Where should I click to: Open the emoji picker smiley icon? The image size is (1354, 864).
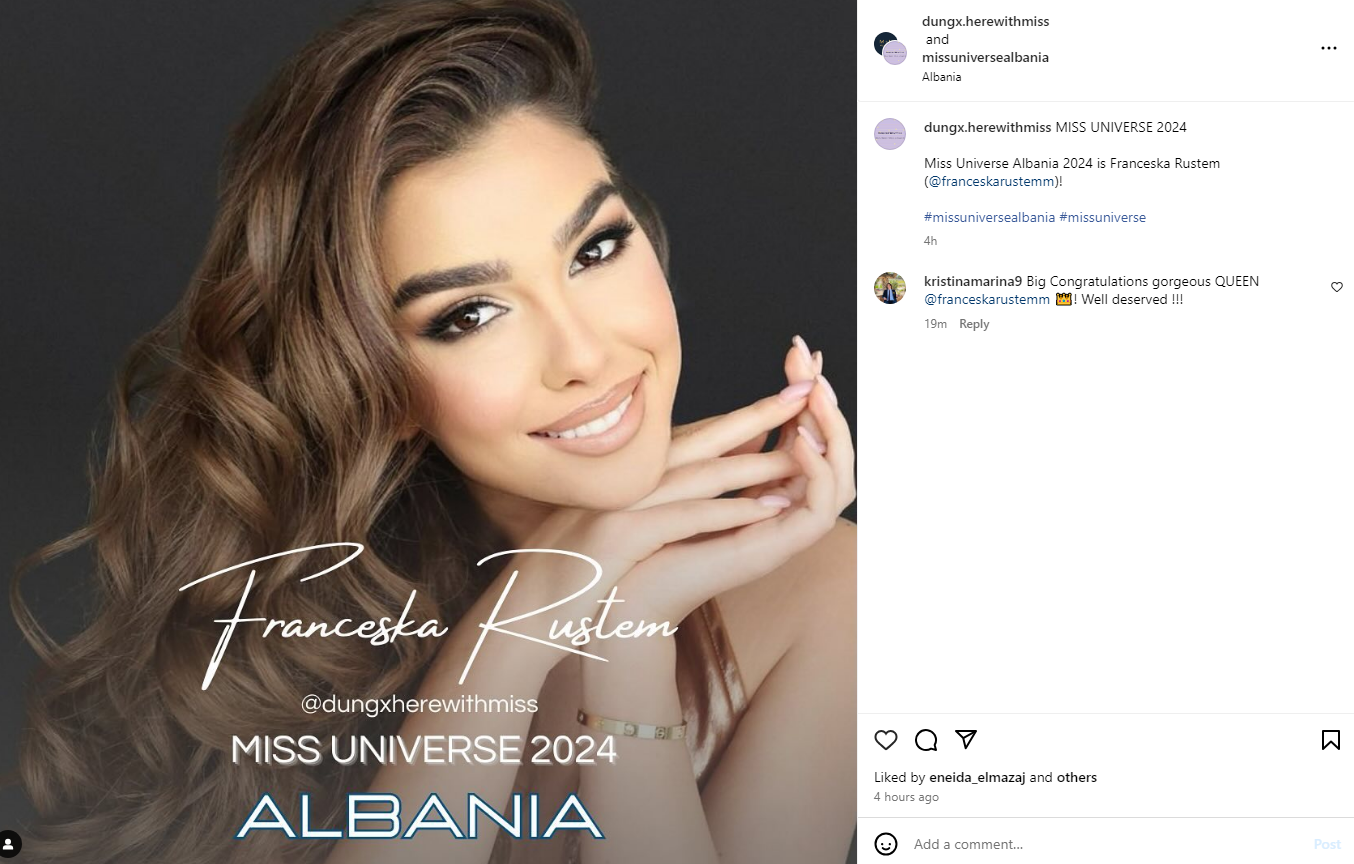tap(886, 844)
